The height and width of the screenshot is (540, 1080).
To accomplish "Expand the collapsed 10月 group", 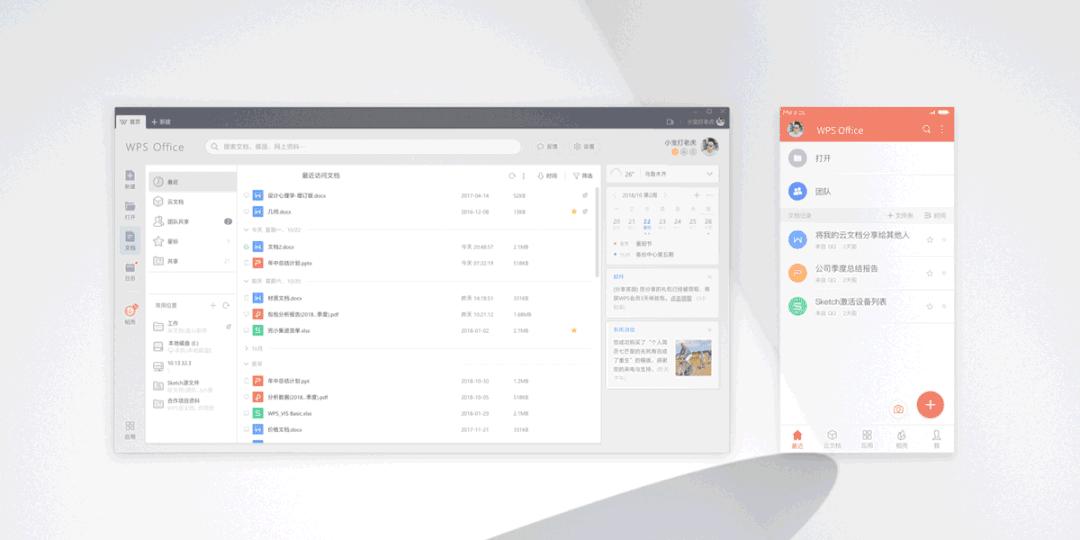I will click(246, 349).
